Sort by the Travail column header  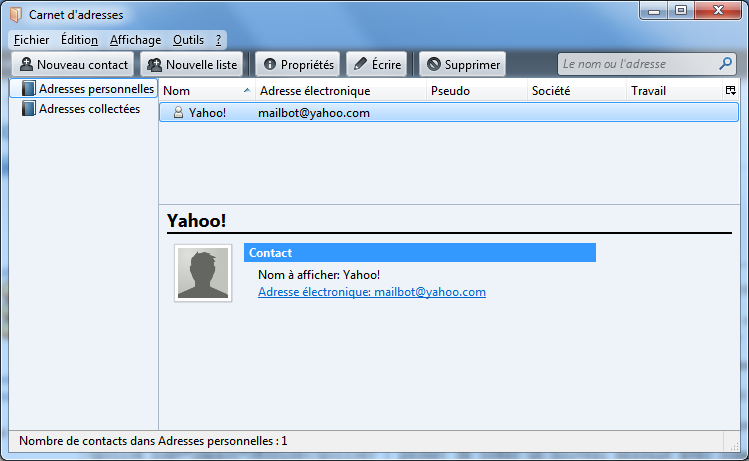(x=674, y=91)
